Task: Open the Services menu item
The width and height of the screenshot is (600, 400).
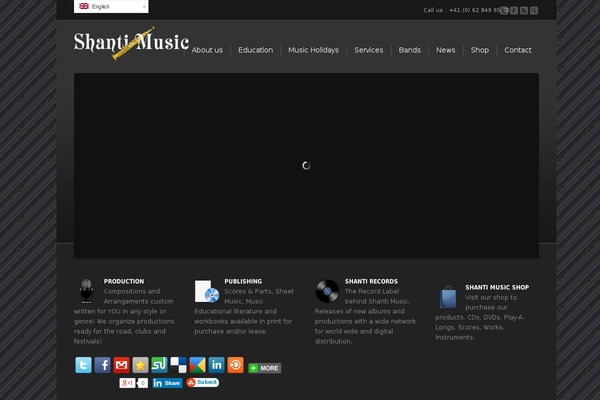Action: pos(368,50)
